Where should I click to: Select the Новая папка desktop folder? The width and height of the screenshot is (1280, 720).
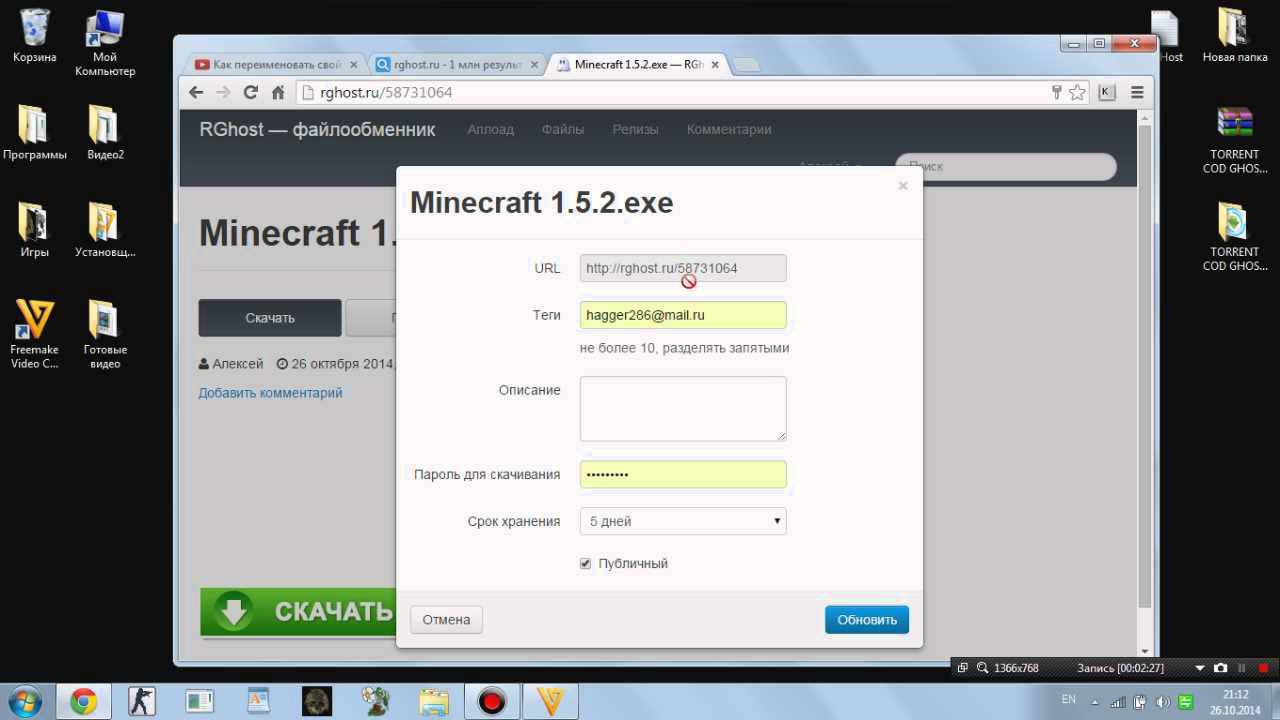[1235, 36]
